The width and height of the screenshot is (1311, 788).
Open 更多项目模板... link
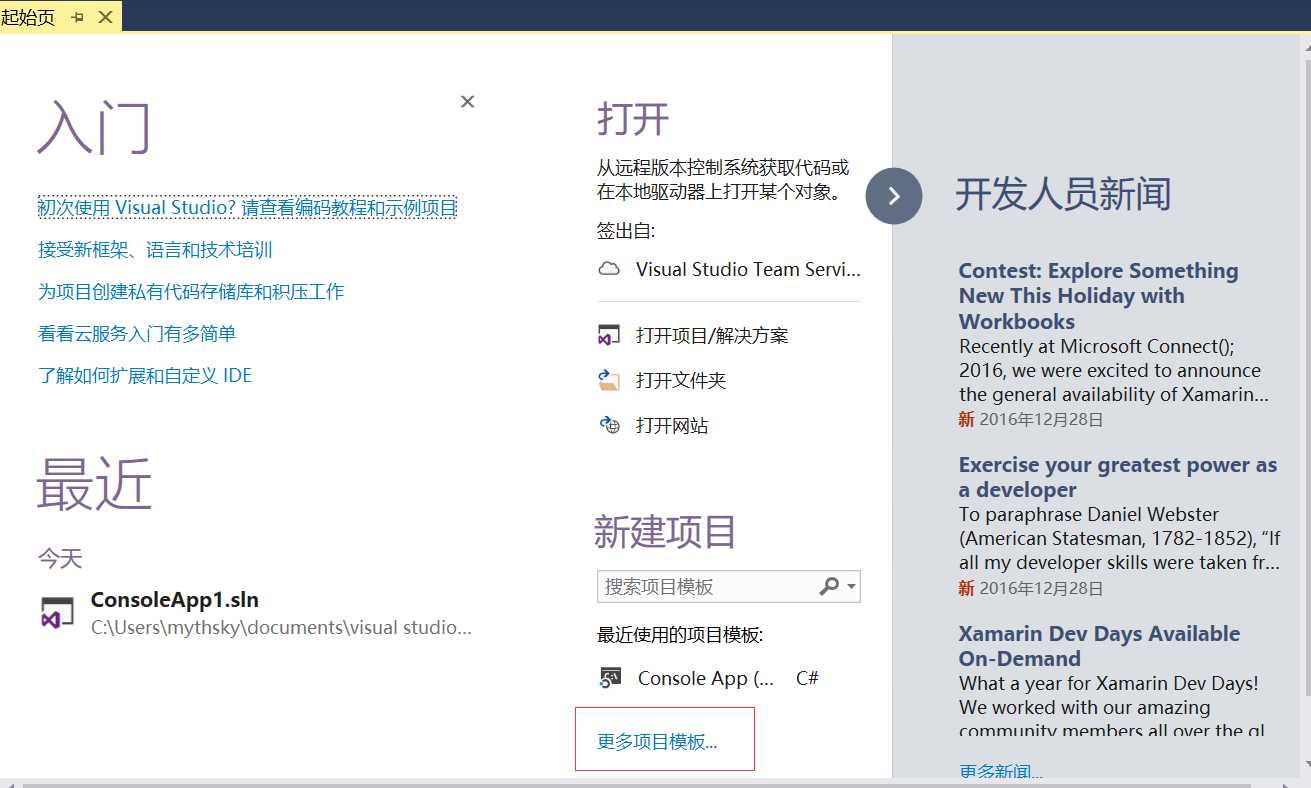[658, 742]
